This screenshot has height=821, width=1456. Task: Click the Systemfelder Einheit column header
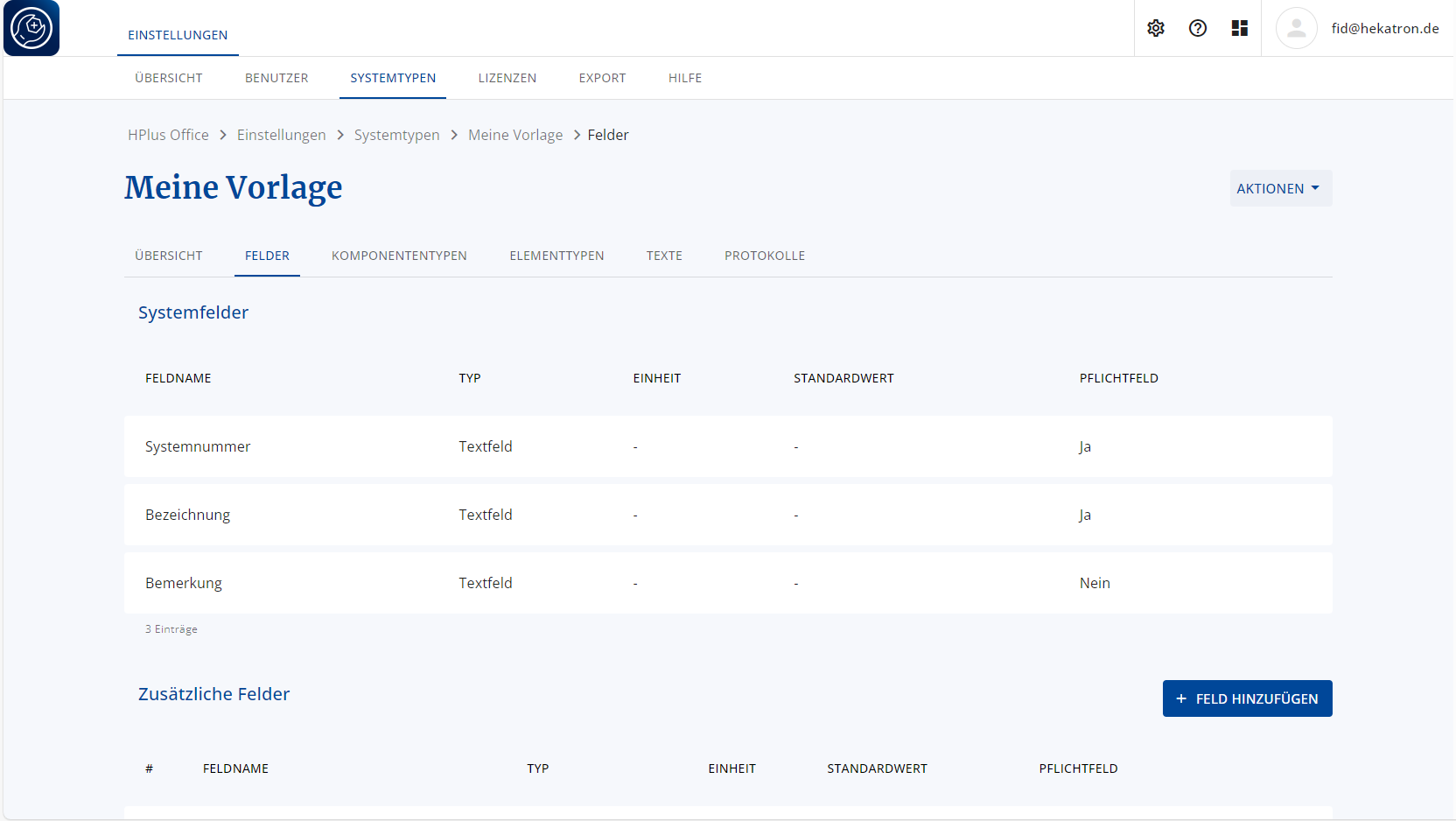point(657,378)
